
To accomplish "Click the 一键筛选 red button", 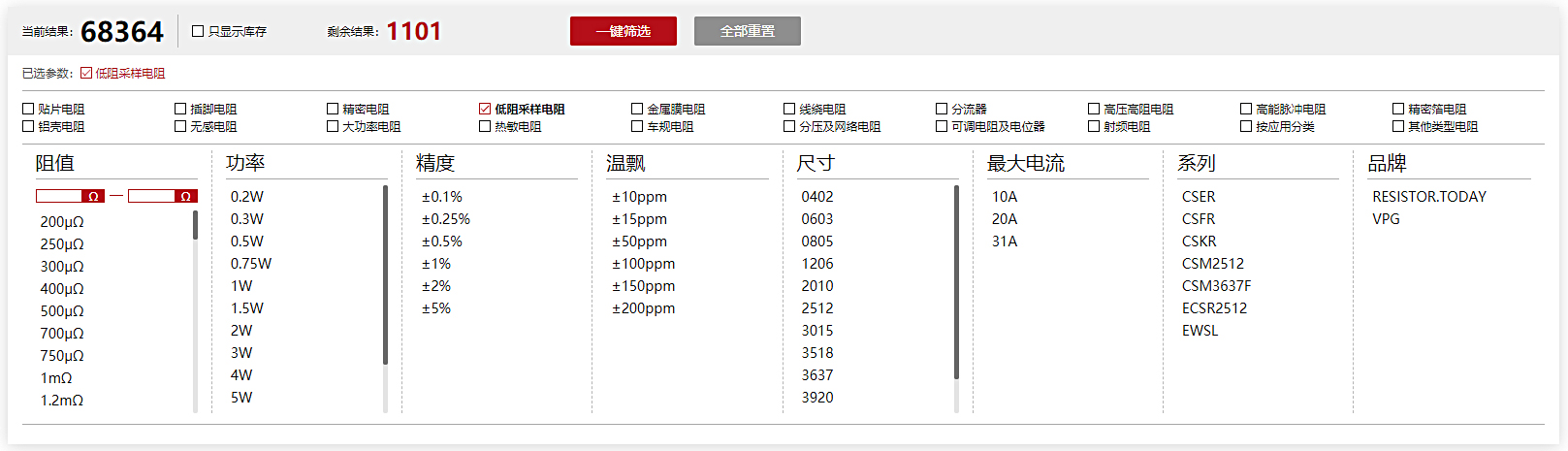I will point(624,31).
